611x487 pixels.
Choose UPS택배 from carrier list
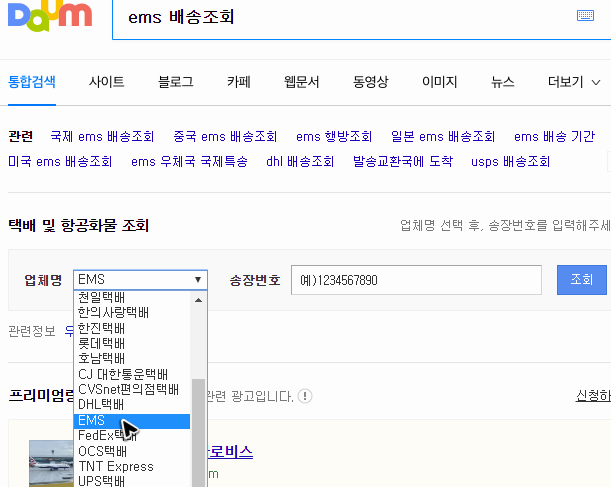tap(132, 481)
